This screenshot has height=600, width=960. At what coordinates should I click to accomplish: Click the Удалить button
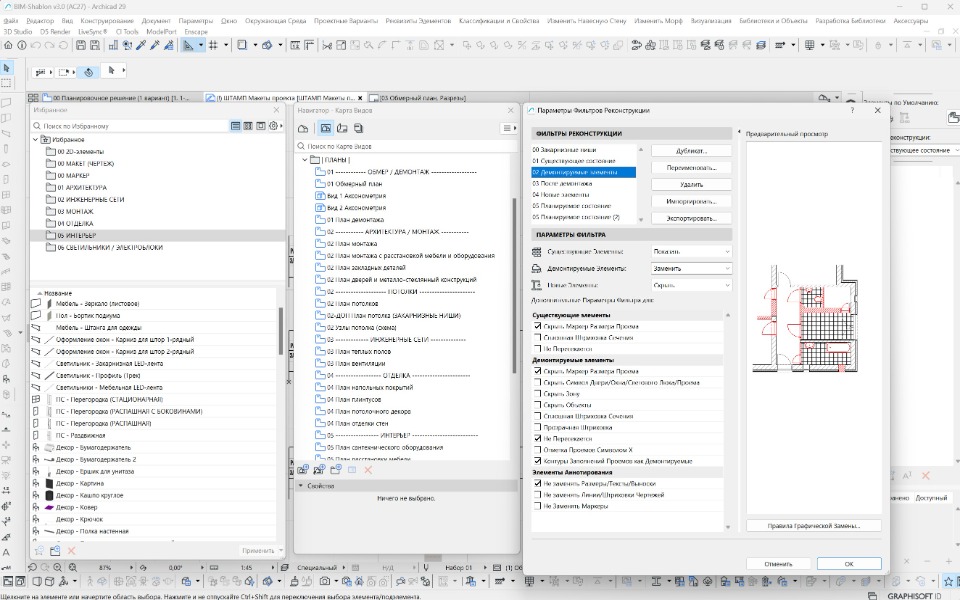691,184
